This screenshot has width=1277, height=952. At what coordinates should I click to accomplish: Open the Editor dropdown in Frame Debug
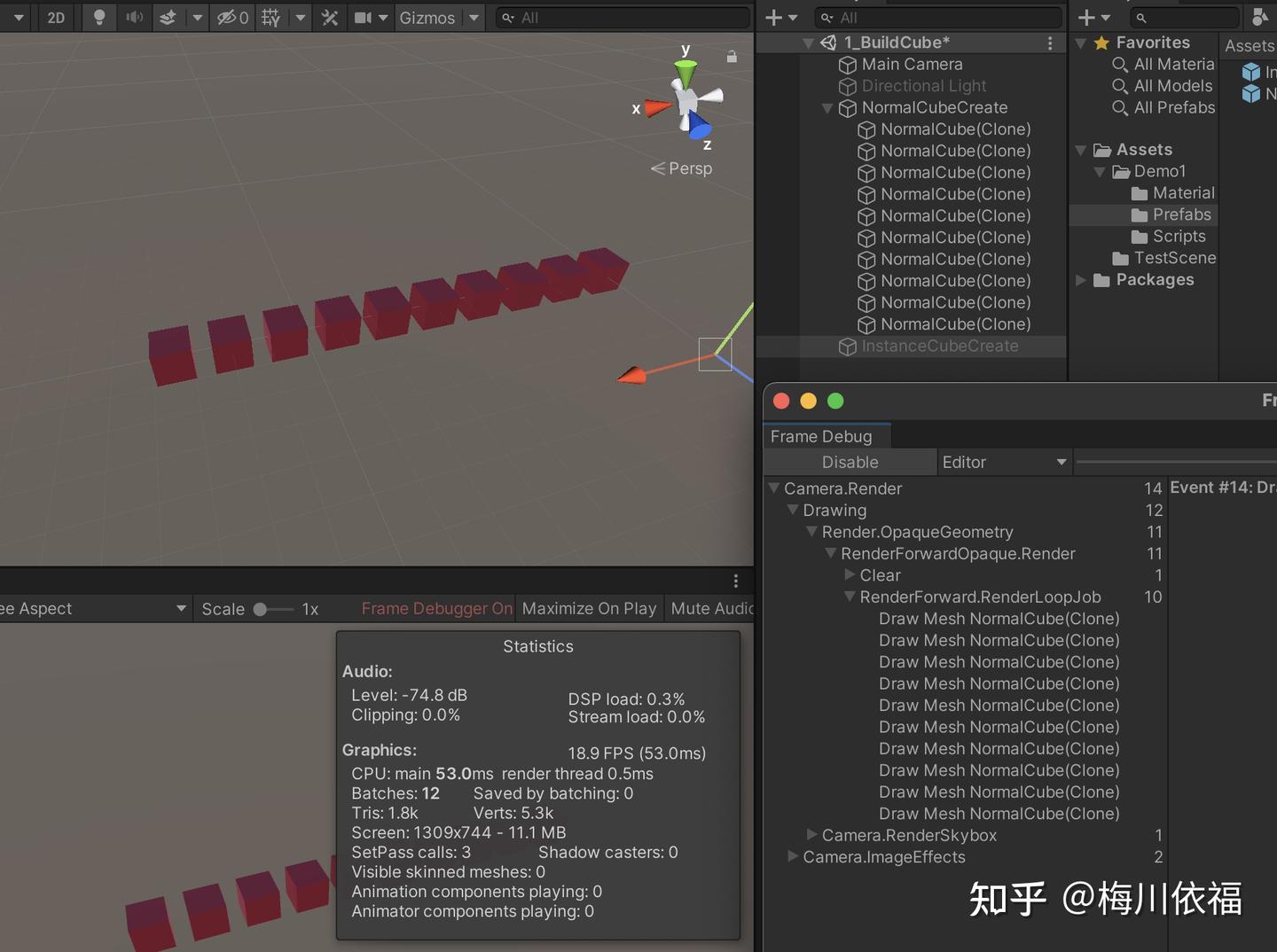click(x=1004, y=462)
